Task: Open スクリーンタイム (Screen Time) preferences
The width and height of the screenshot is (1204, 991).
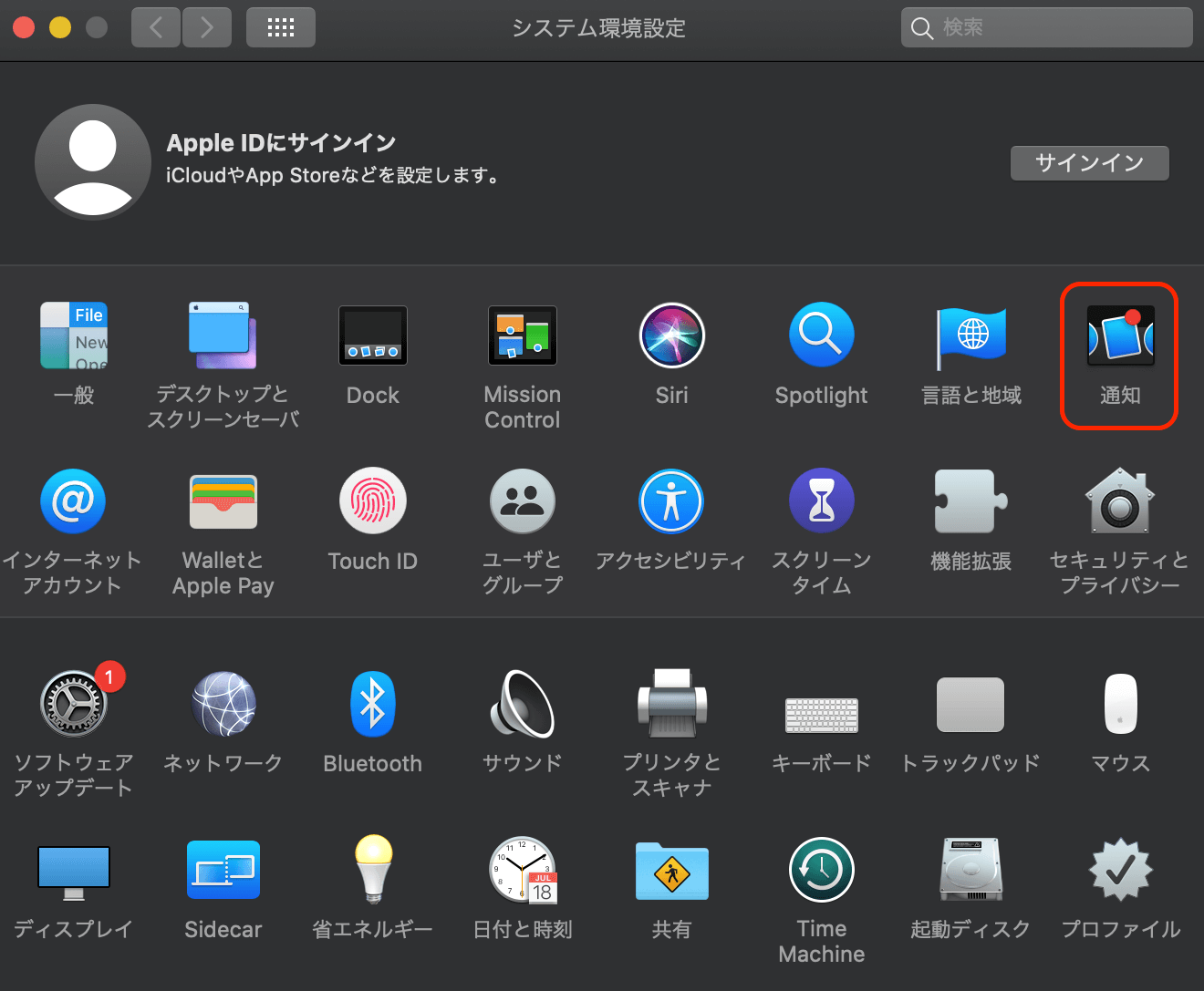Action: click(821, 501)
